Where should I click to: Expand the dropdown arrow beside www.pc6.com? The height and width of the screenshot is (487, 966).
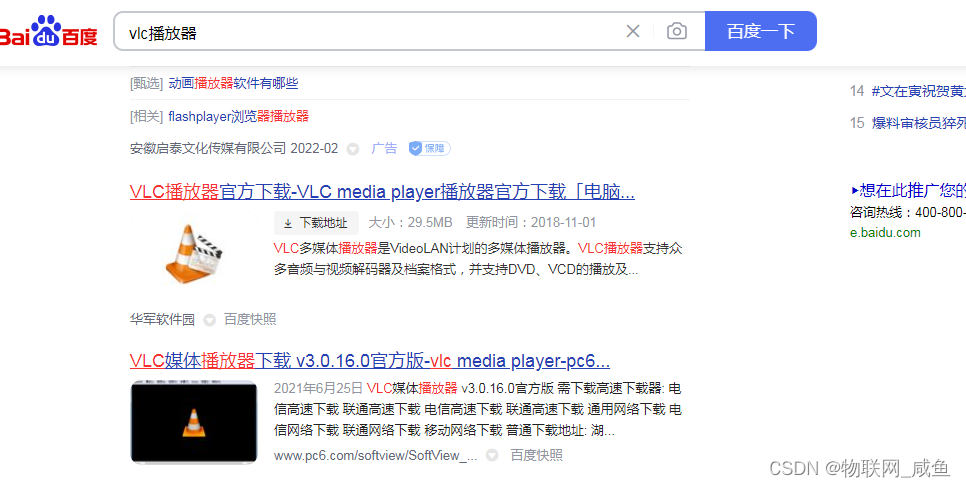[x=492, y=456]
